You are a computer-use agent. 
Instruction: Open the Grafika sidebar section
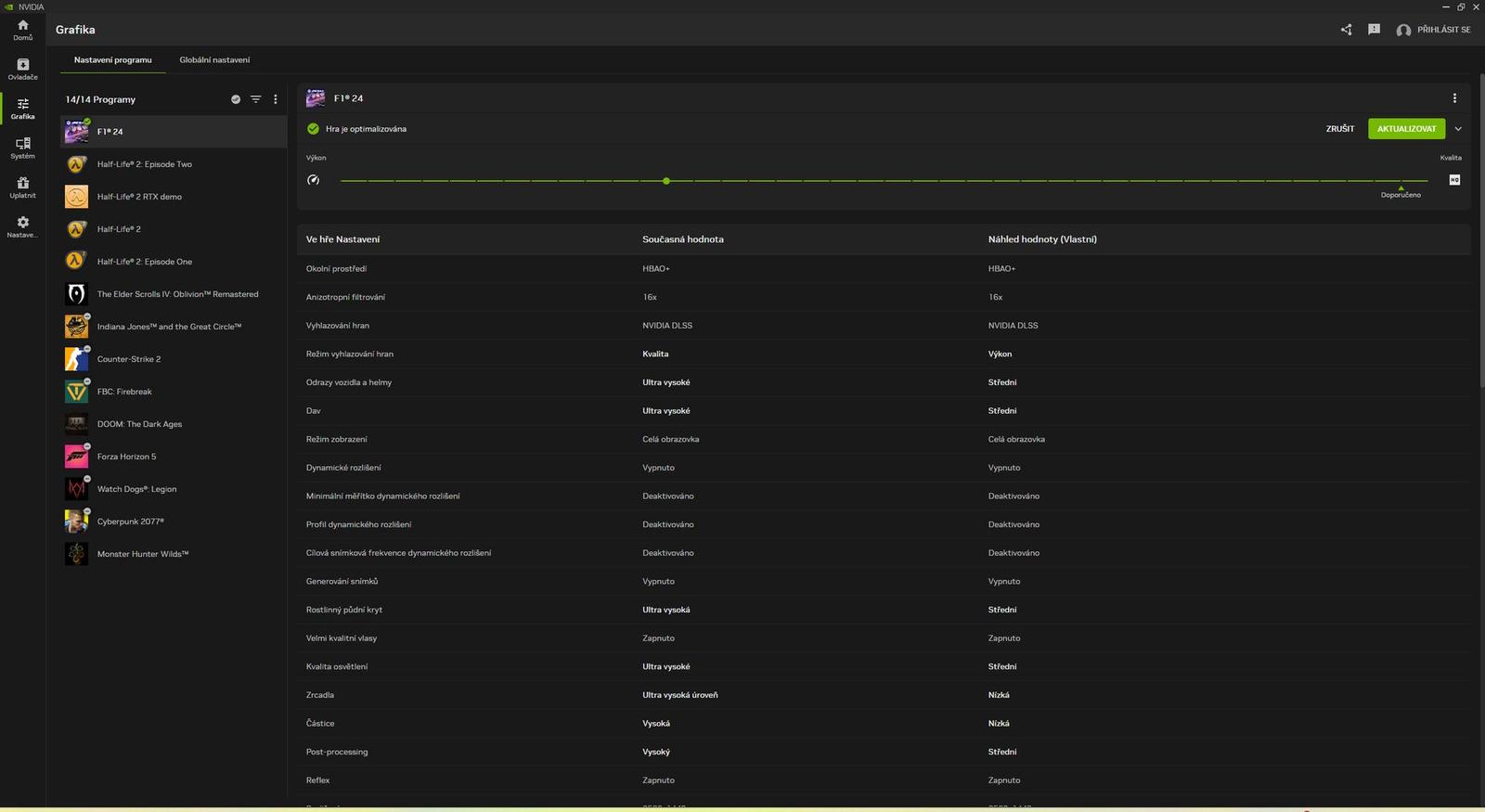coord(22,109)
